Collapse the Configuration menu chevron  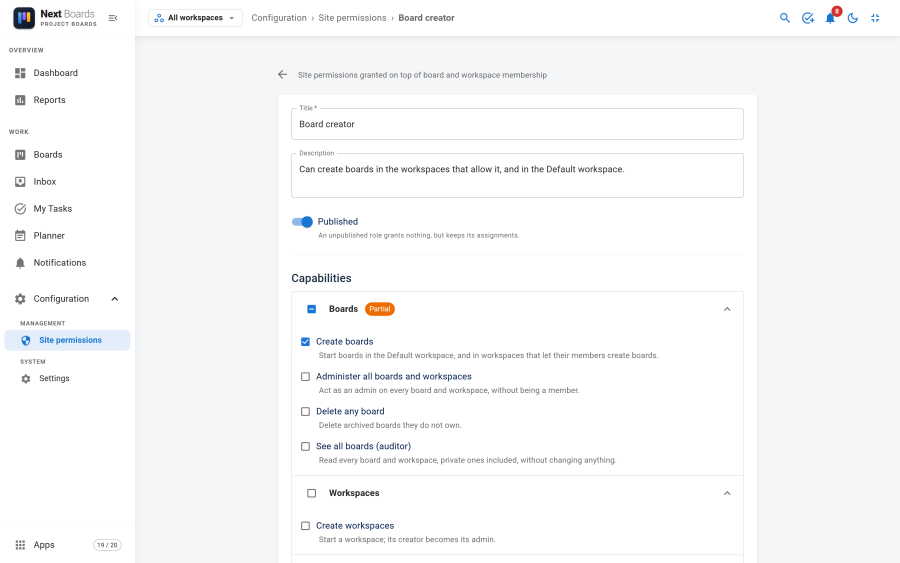click(115, 298)
